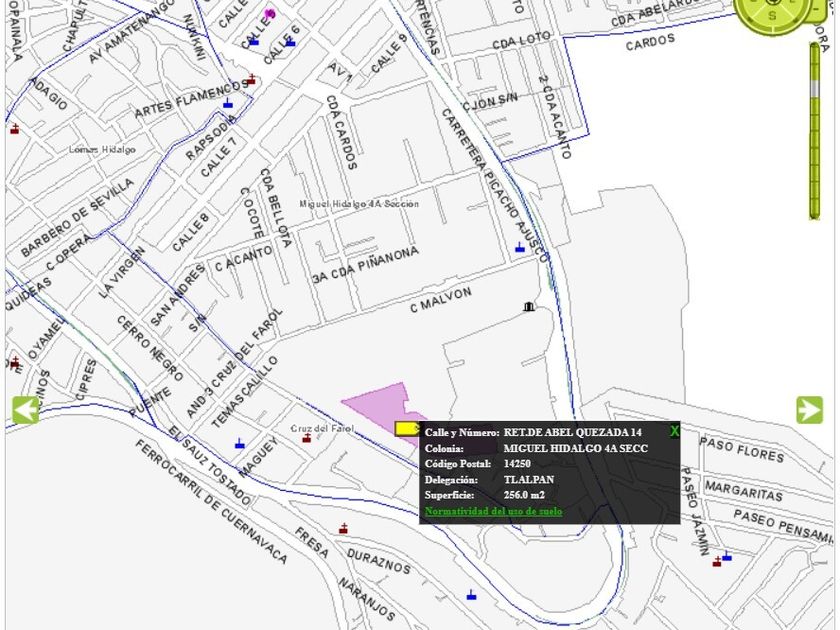
Task: Click the magenta icon above Calle 5
Action: [x=270, y=13]
